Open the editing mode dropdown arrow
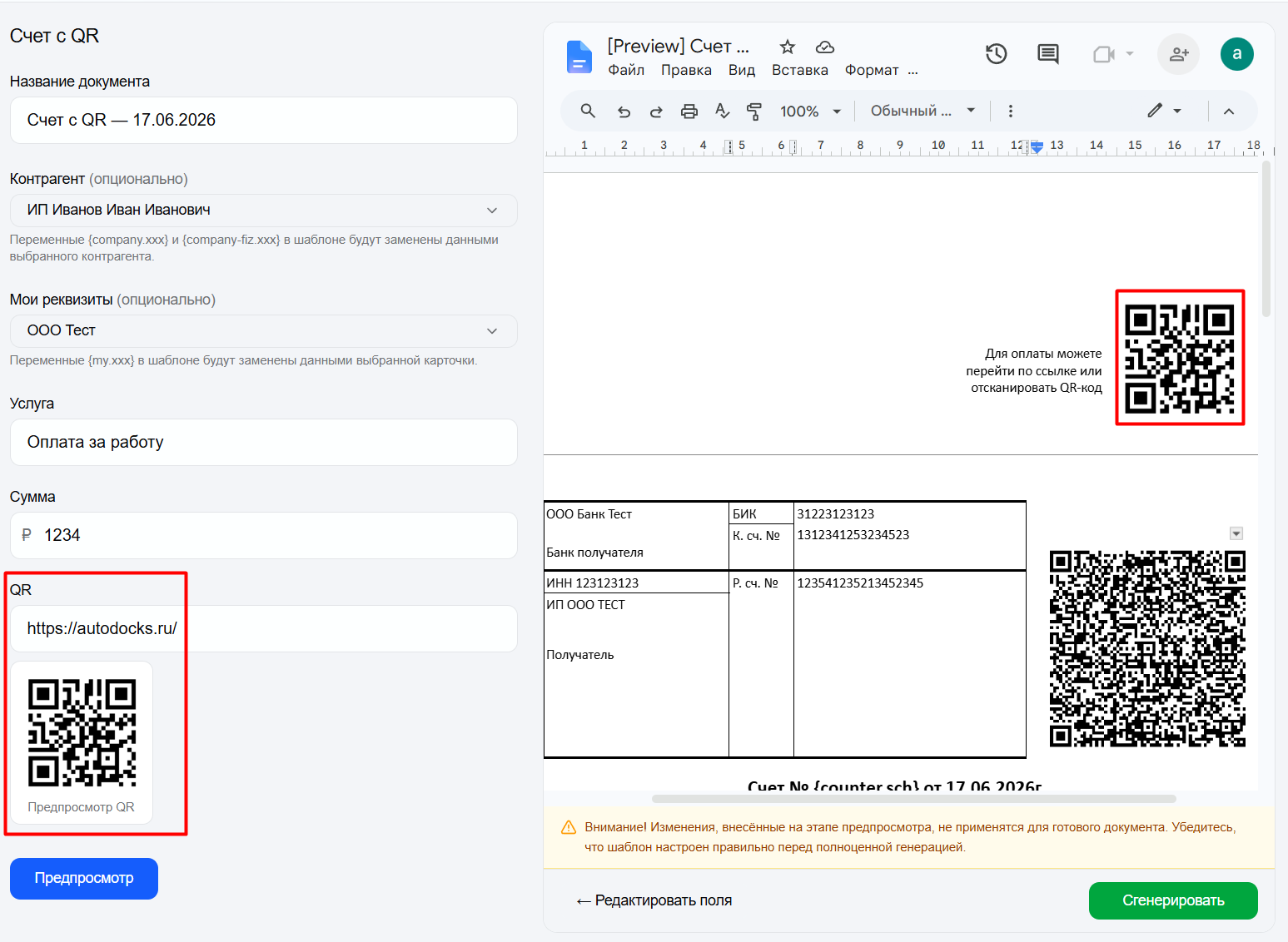Image resolution: width=1288 pixels, height=942 pixels. [1177, 111]
